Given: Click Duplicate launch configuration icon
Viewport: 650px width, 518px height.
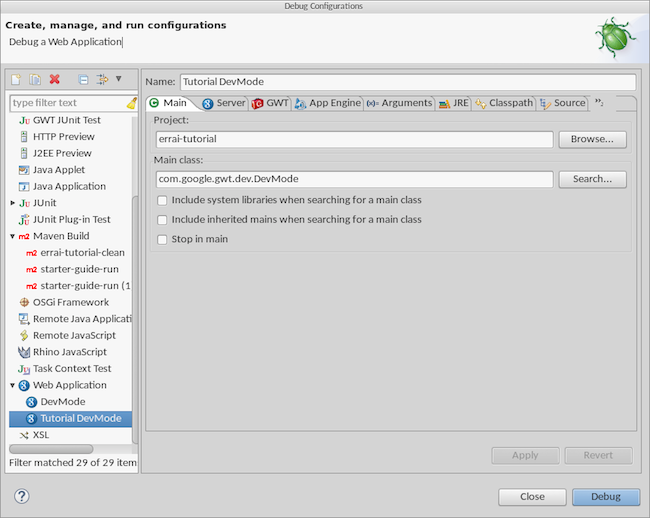Looking at the screenshot, I should coord(35,79).
